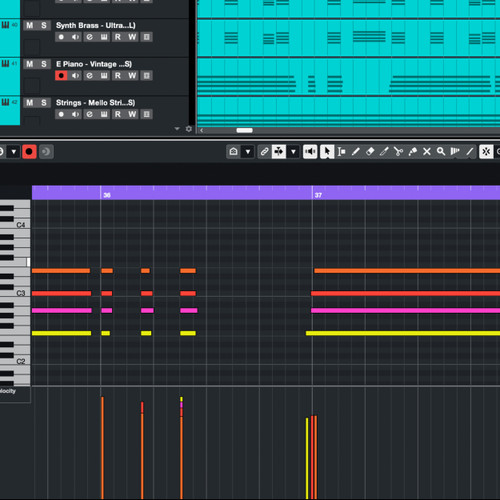
Task: Open track list settings gear icon
Action: coord(189,129)
